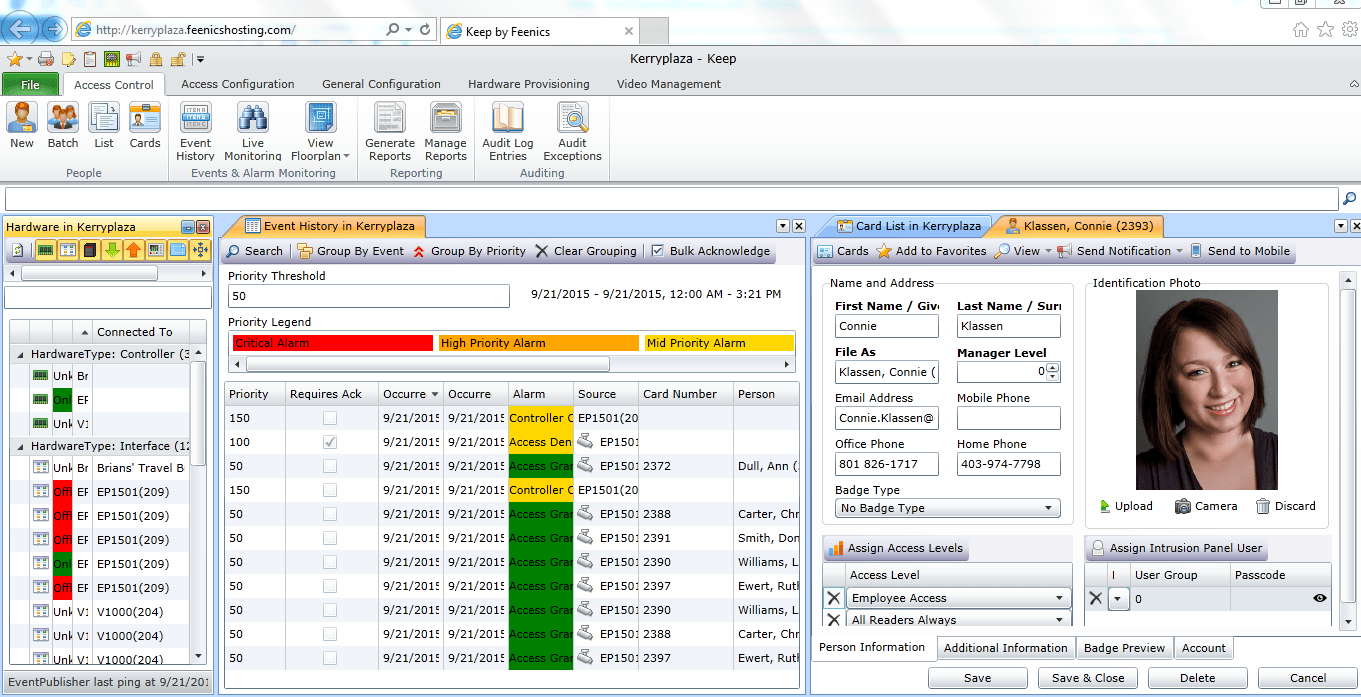
Task: Select the New person icon
Action: [21, 130]
